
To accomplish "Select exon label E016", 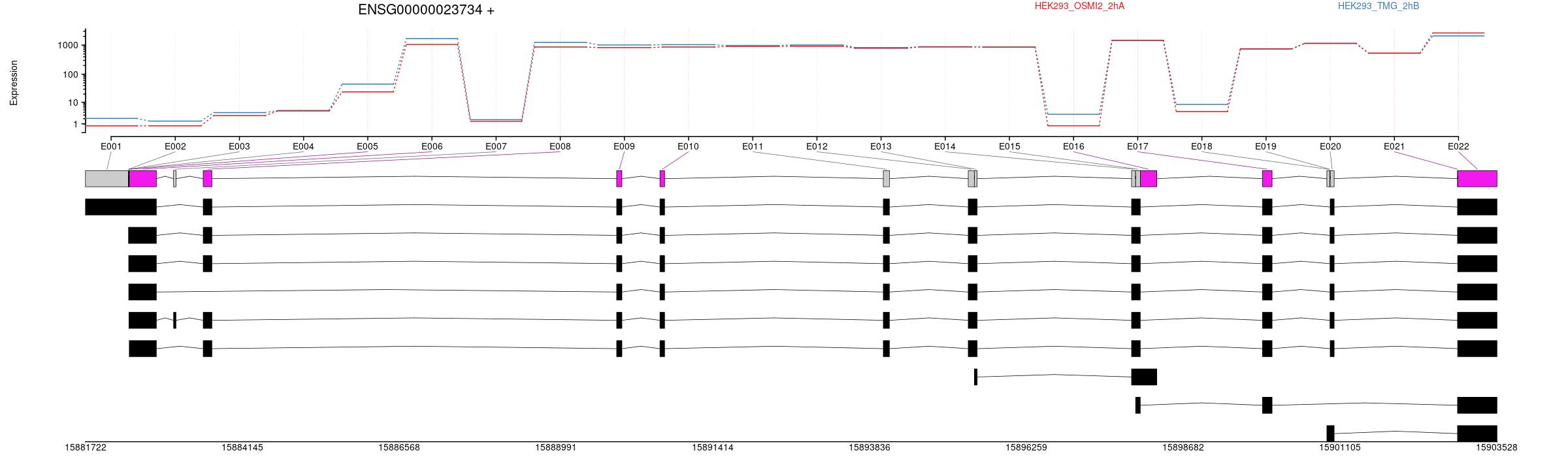I will pyautogui.click(x=1073, y=146).
